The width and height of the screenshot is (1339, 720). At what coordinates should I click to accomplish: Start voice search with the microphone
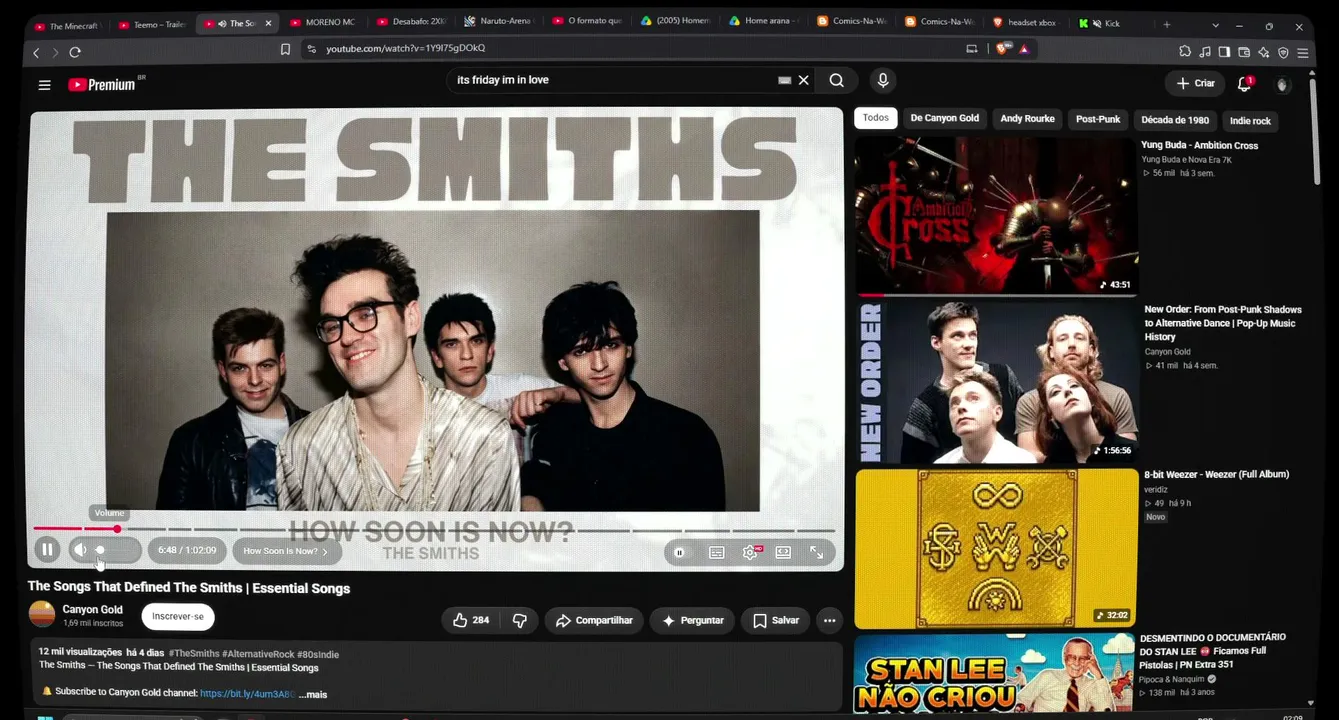(x=882, y=81)
